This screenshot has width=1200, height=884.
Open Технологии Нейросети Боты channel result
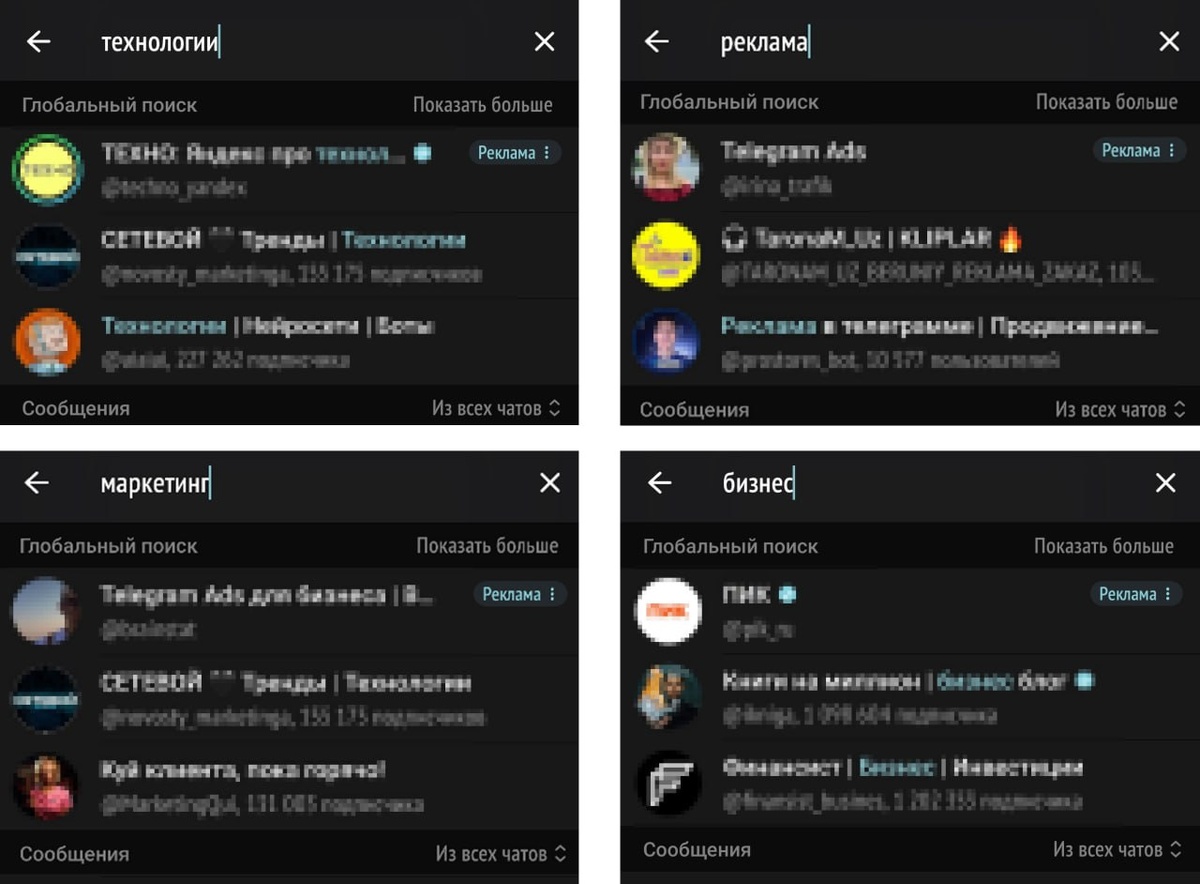290,342
